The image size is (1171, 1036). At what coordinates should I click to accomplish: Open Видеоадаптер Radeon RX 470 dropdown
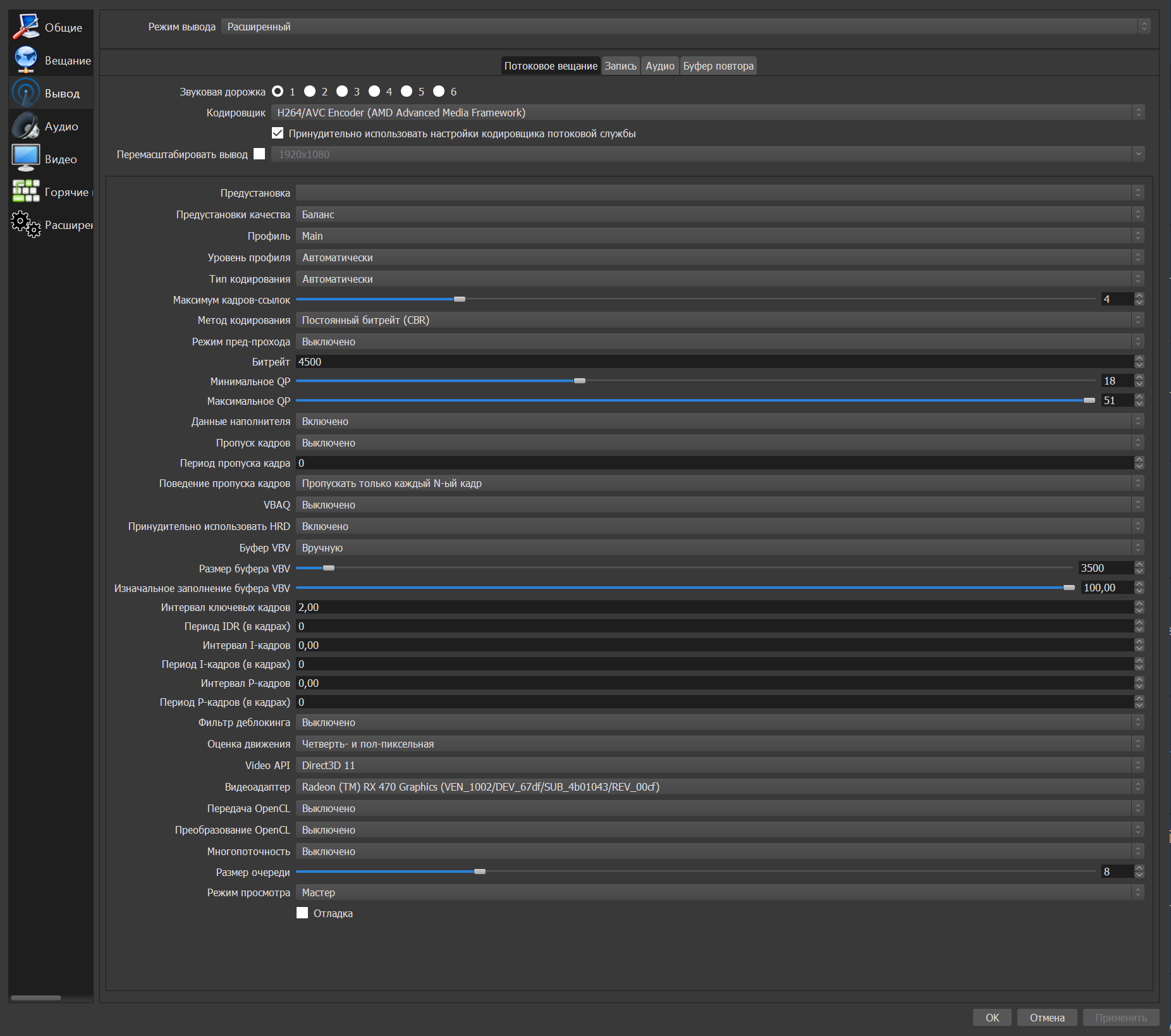click(x=720, y=787)
